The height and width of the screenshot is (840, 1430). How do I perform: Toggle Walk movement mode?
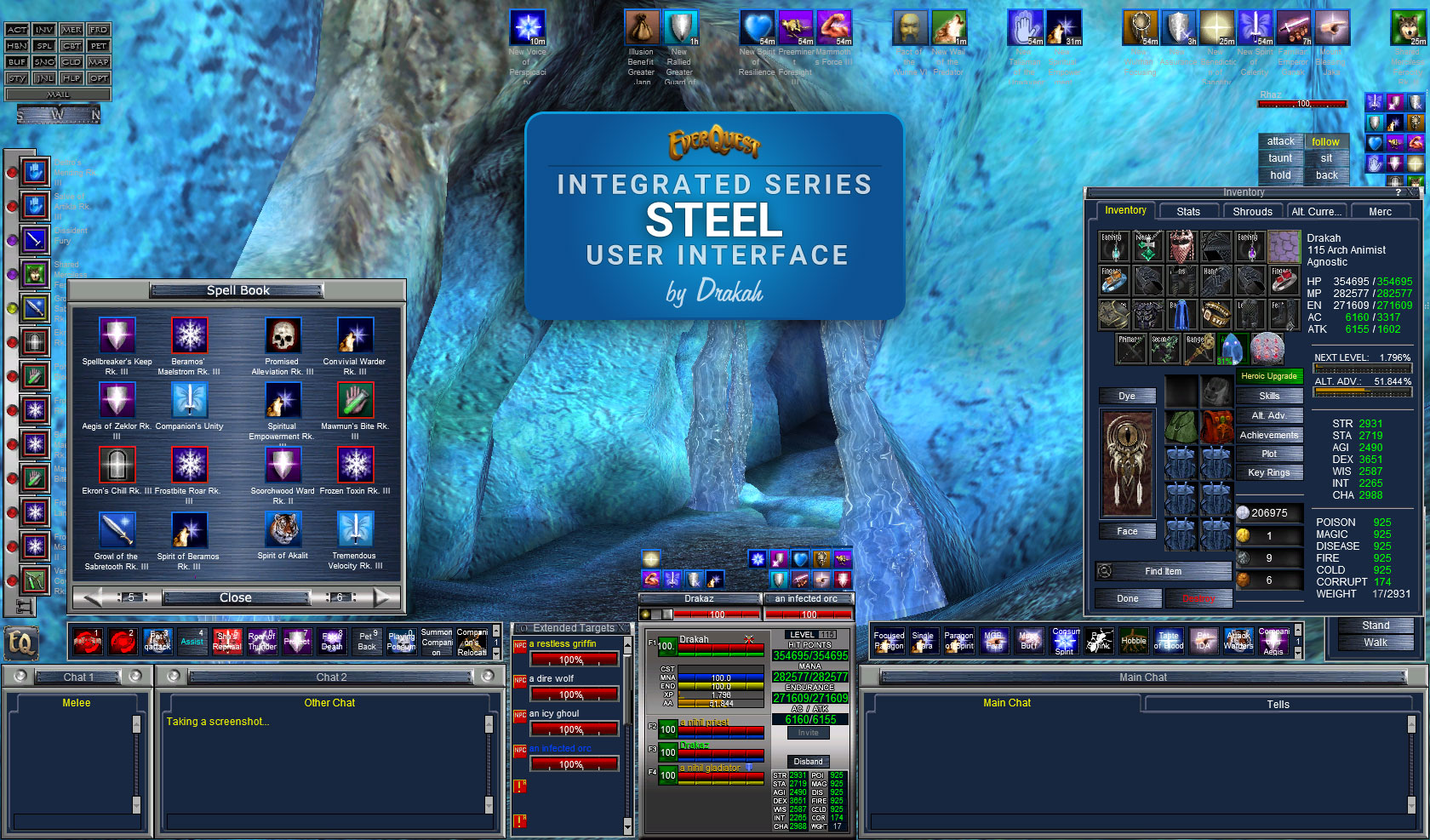[1376, 643]
